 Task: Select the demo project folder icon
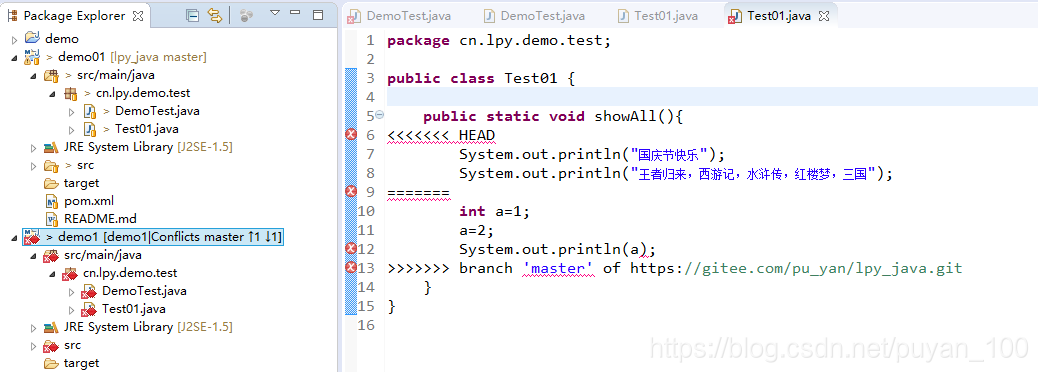32,38
